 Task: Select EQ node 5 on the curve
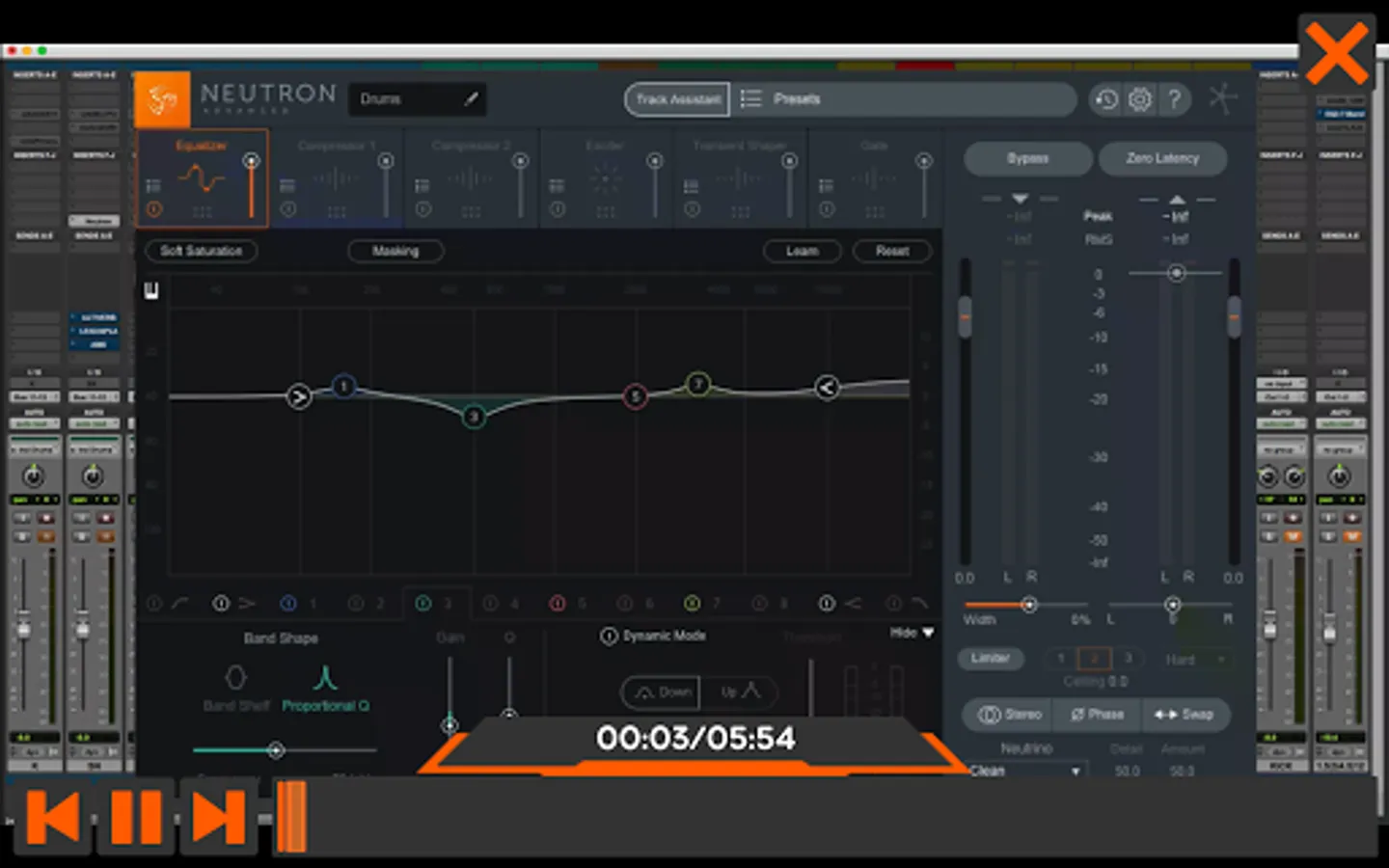[635, 395]
